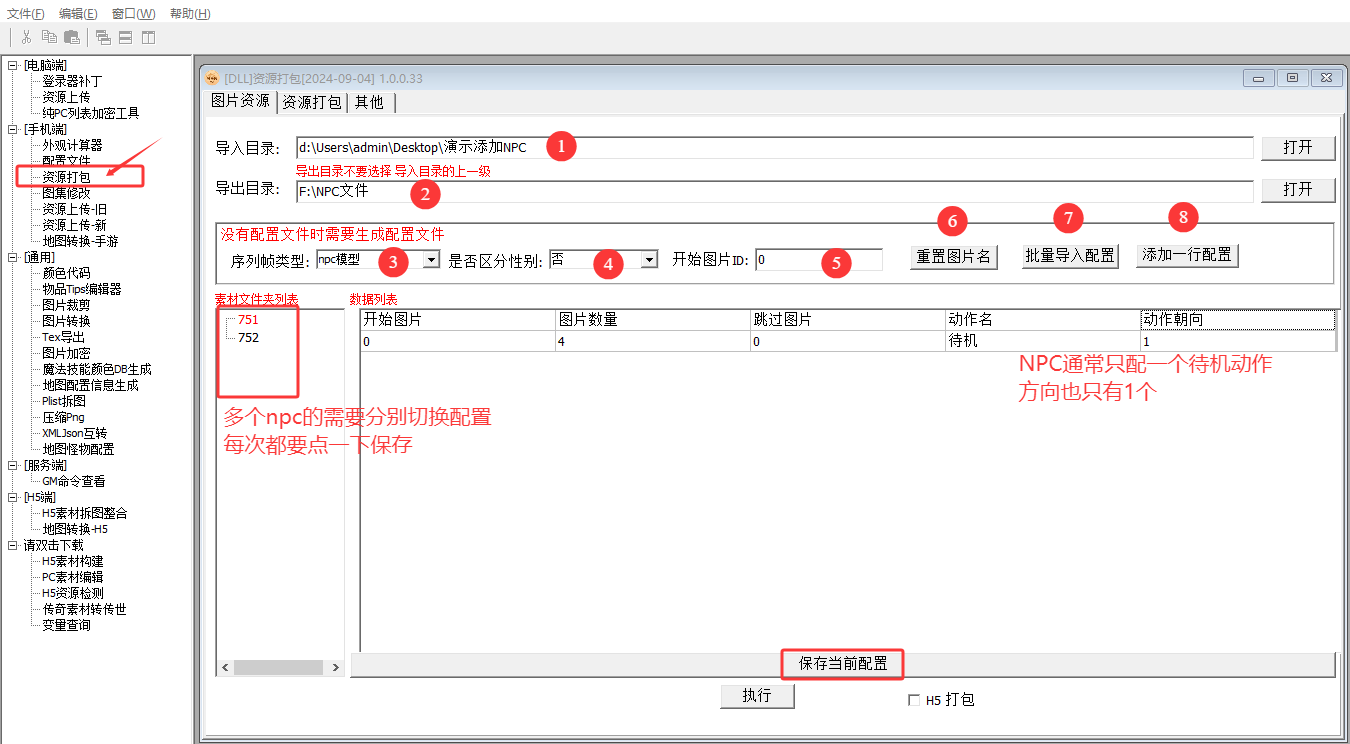The height and width of the screenshot is (744, 1350).
Task: Click the 资源打包 window title bar icon
Action: pos(212,78)
